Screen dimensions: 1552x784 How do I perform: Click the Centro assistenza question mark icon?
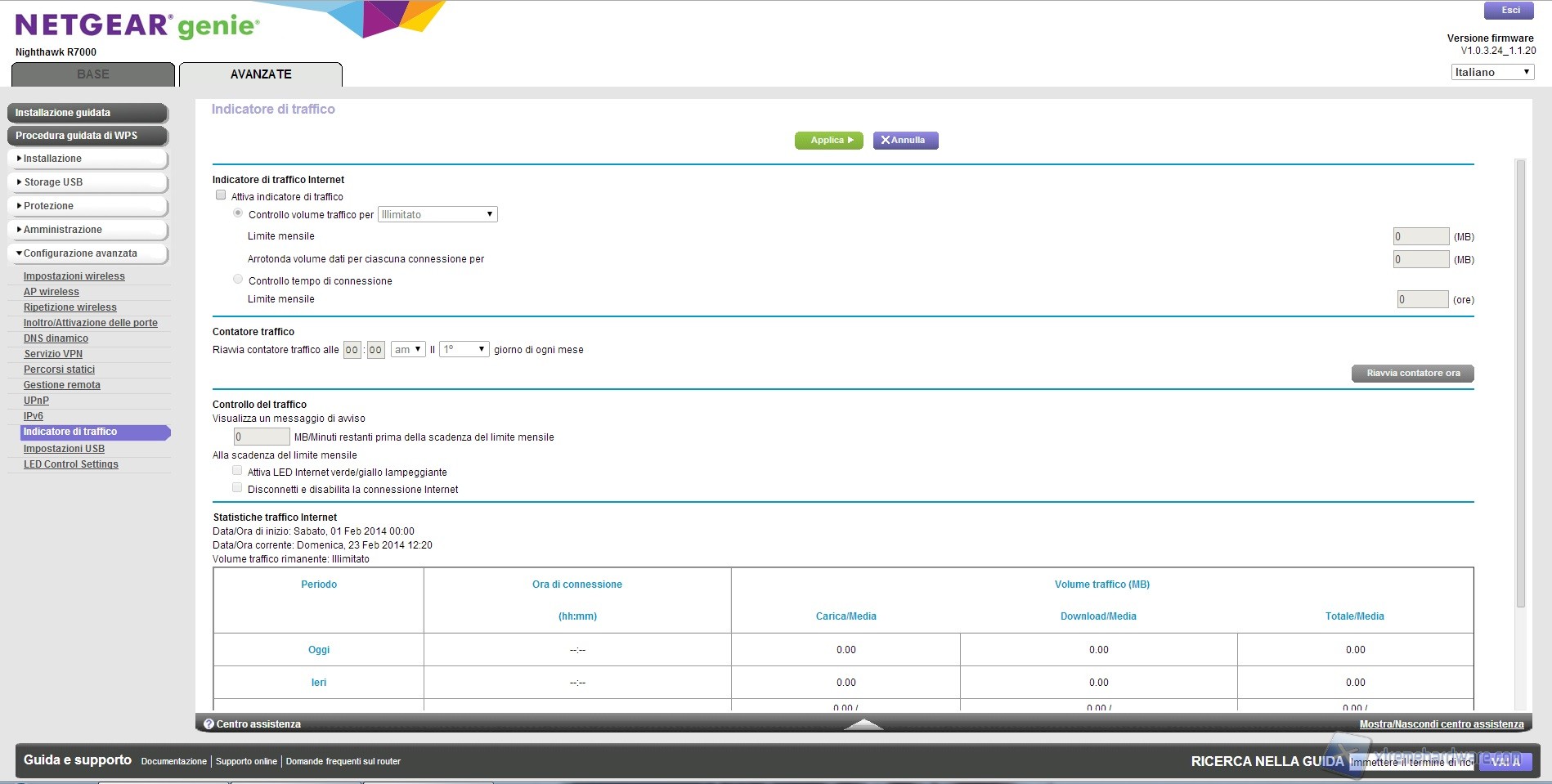(x=209, y=724)
